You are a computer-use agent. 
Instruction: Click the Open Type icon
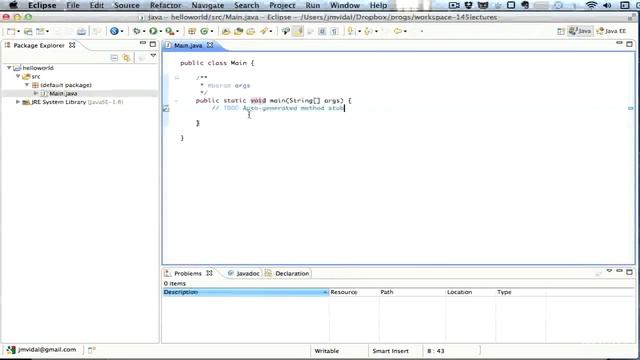(x=225, y=31)
